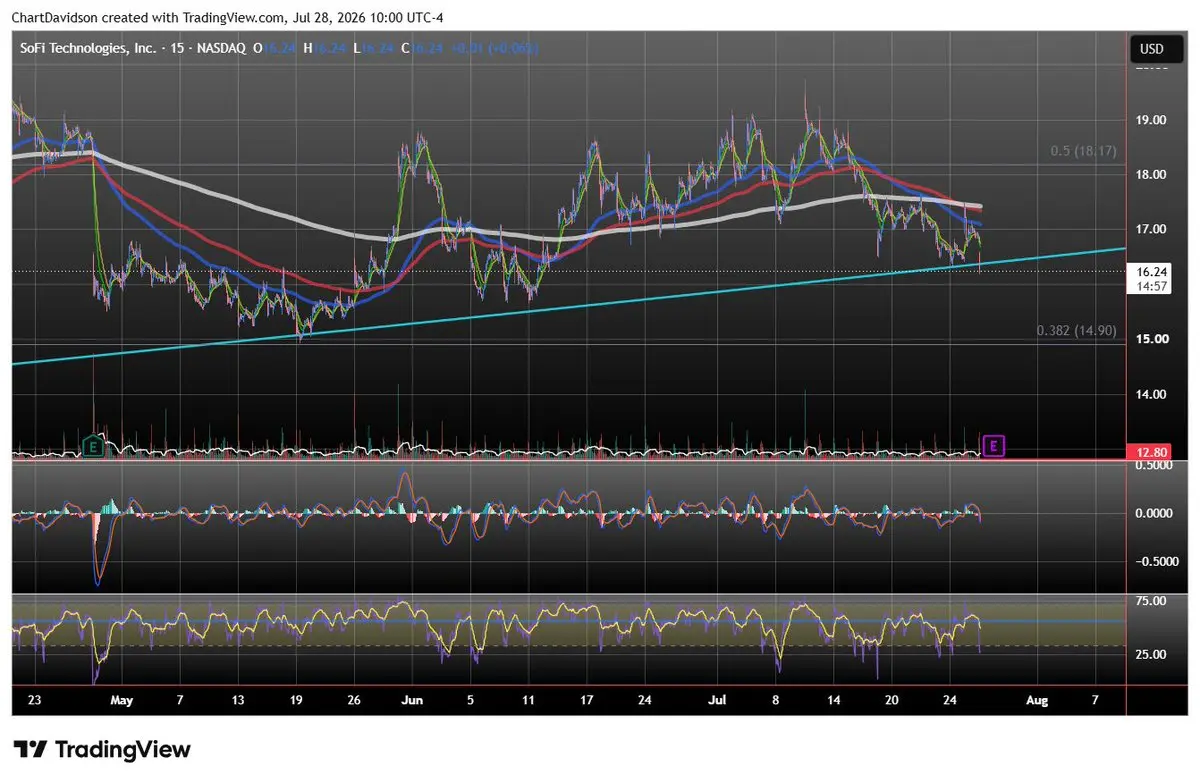Click the 14.00 price axis label
The image size is (1200, 783).
click(x=1151, y=394)
